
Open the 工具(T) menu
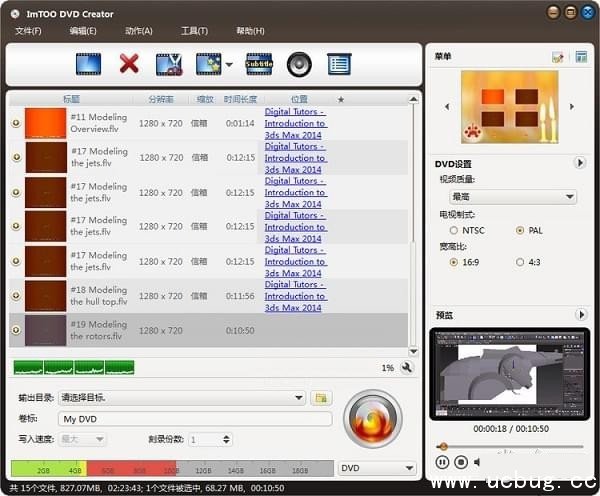194,31
